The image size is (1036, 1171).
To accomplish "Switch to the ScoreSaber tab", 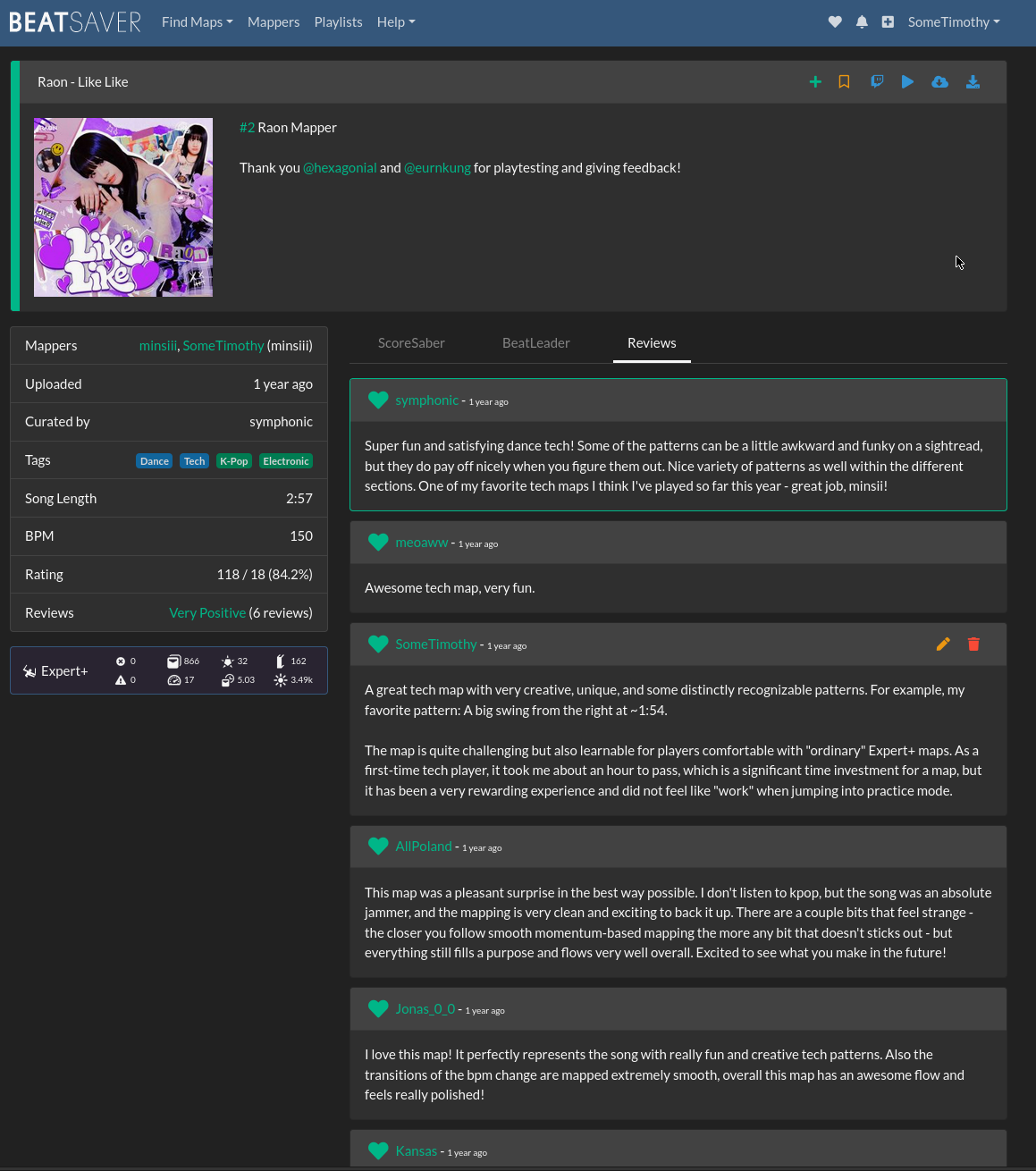I will click(x=411, y=343).
